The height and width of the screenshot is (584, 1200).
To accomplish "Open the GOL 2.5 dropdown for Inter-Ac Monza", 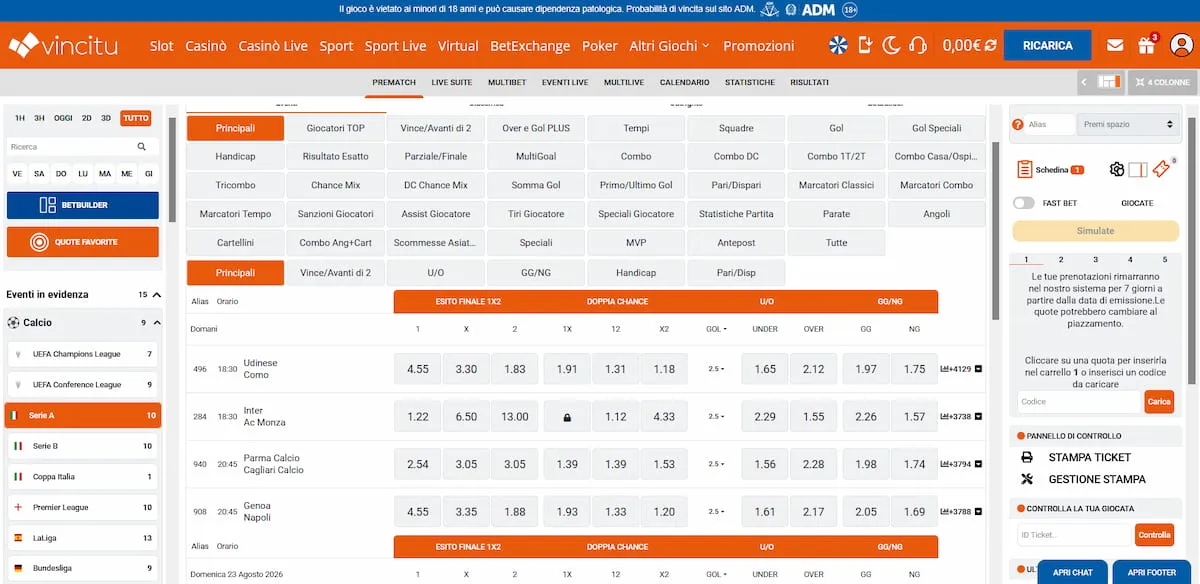I will pos(714,417).
